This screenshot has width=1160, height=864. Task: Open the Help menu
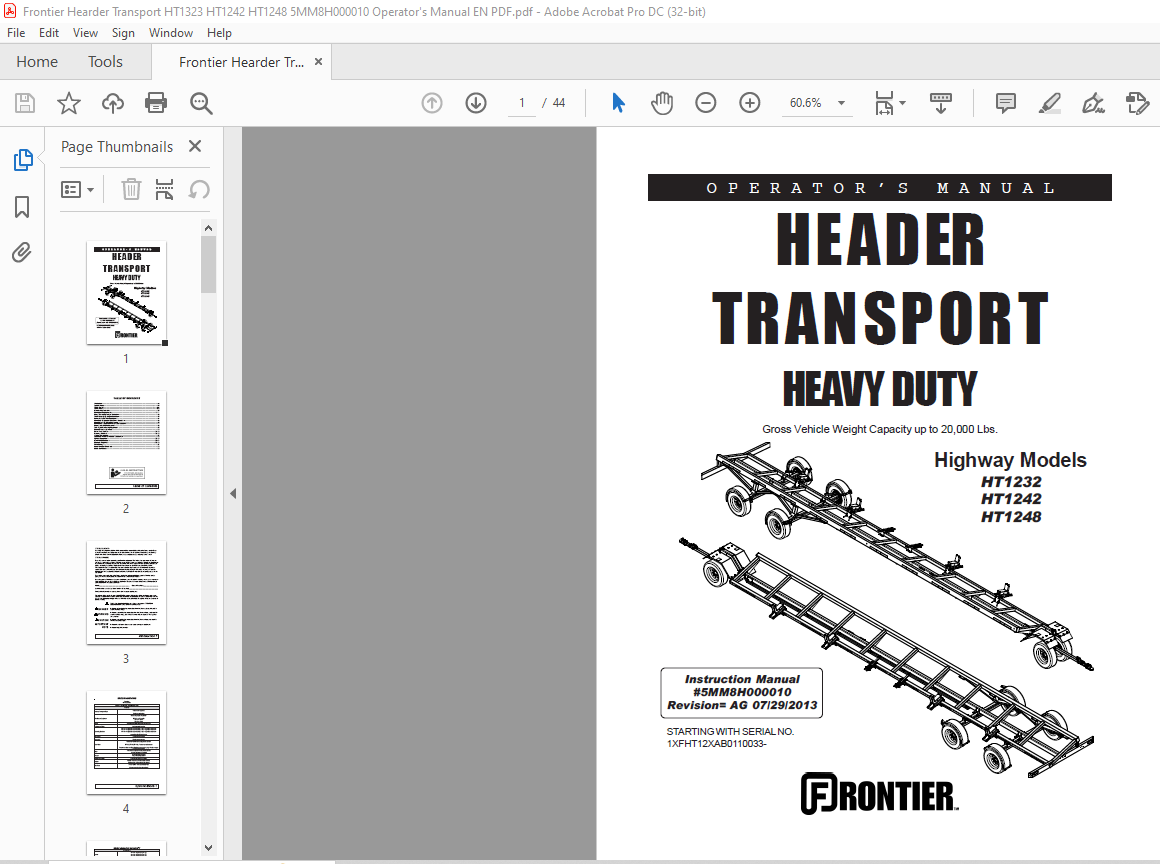(x=219, y=33)
